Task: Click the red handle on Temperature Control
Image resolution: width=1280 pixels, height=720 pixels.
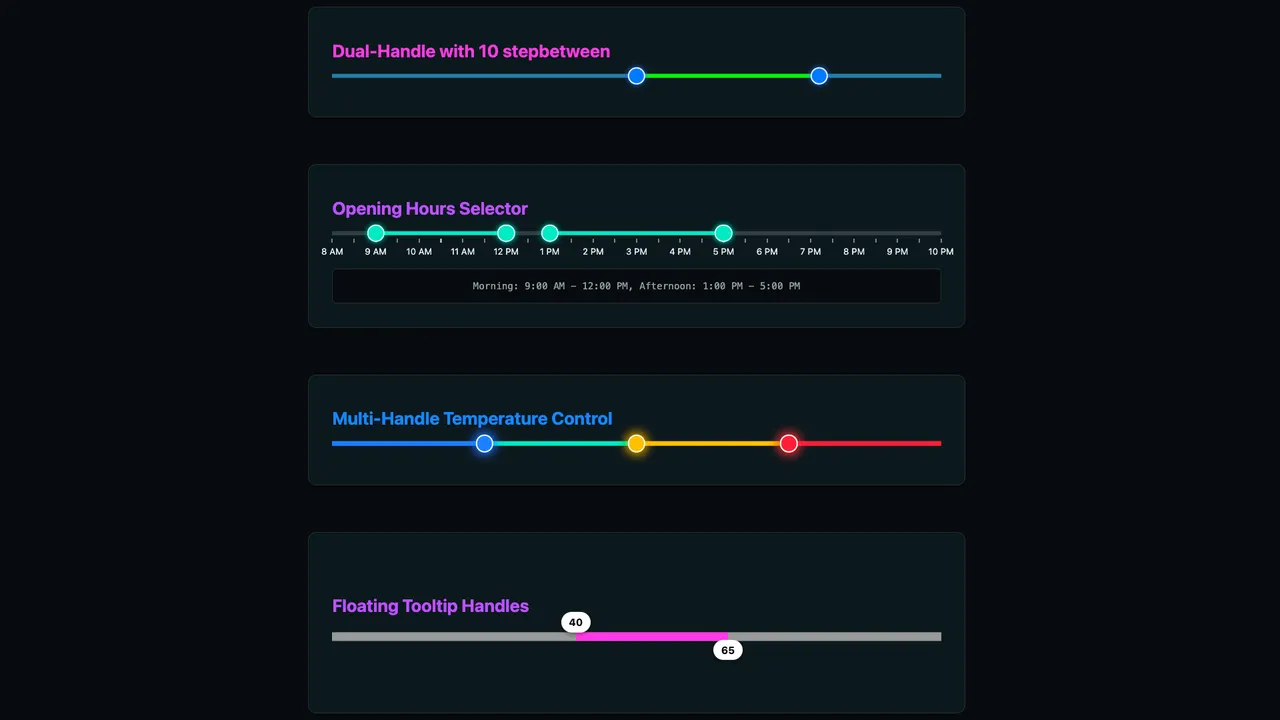Action: (x=789, y=443)
